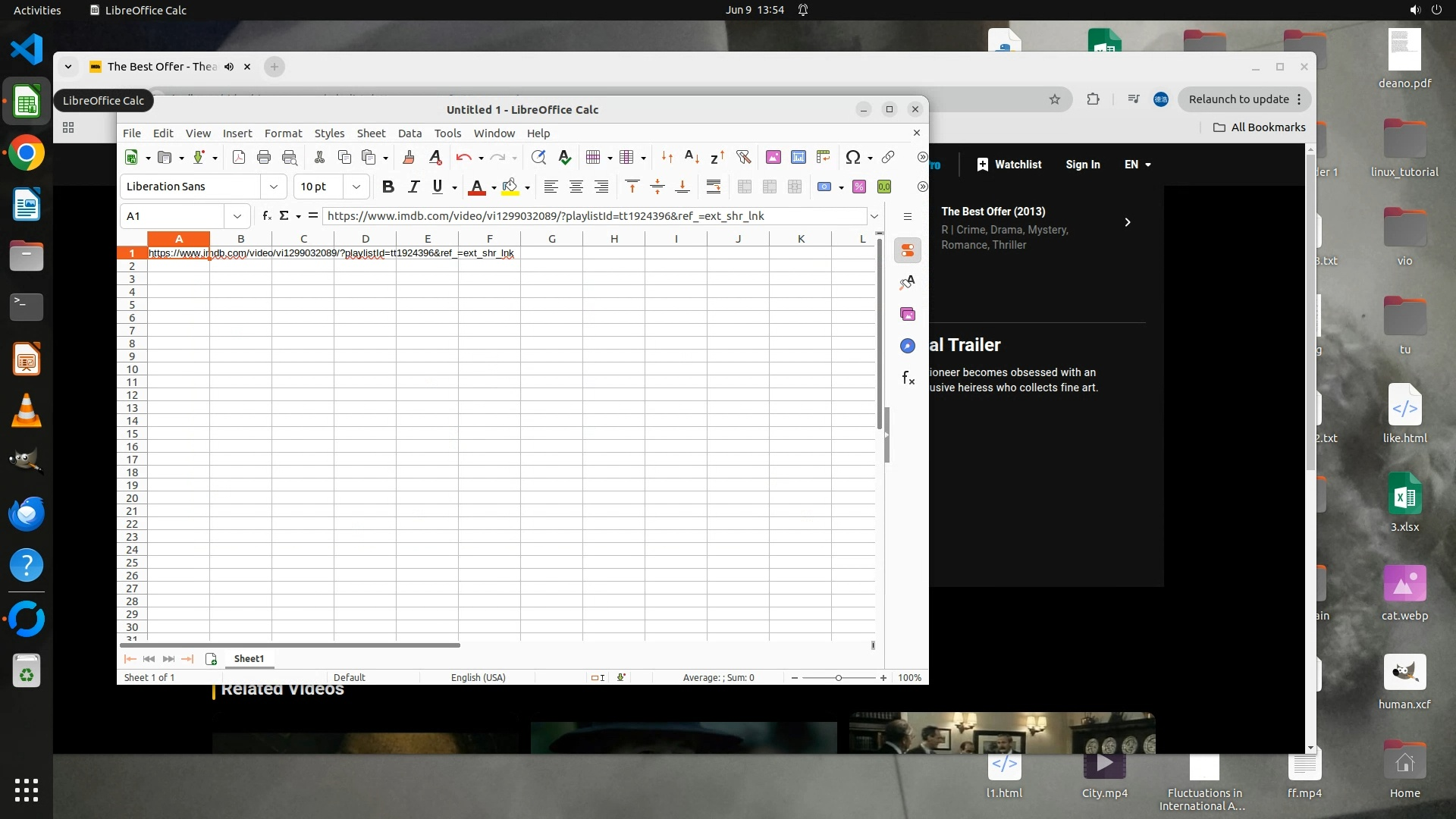
Task: Open the font size dropdown arrow
Action: pyautogui.click(x=356, y=187)
